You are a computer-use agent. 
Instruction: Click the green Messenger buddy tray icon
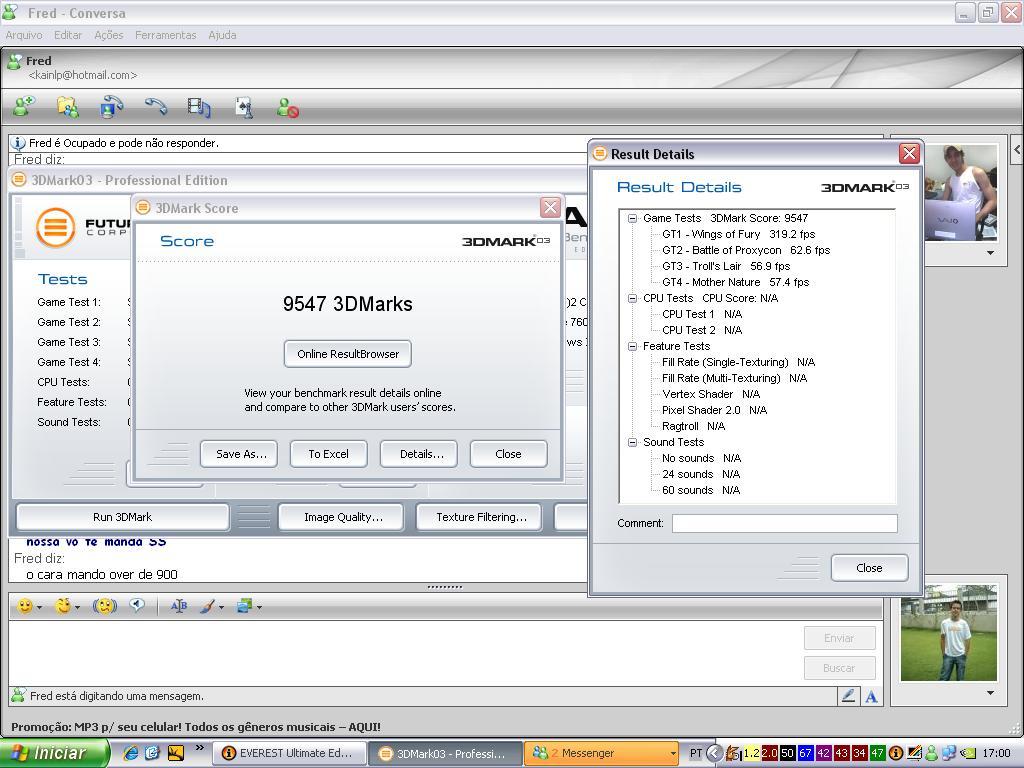point(932,753)
